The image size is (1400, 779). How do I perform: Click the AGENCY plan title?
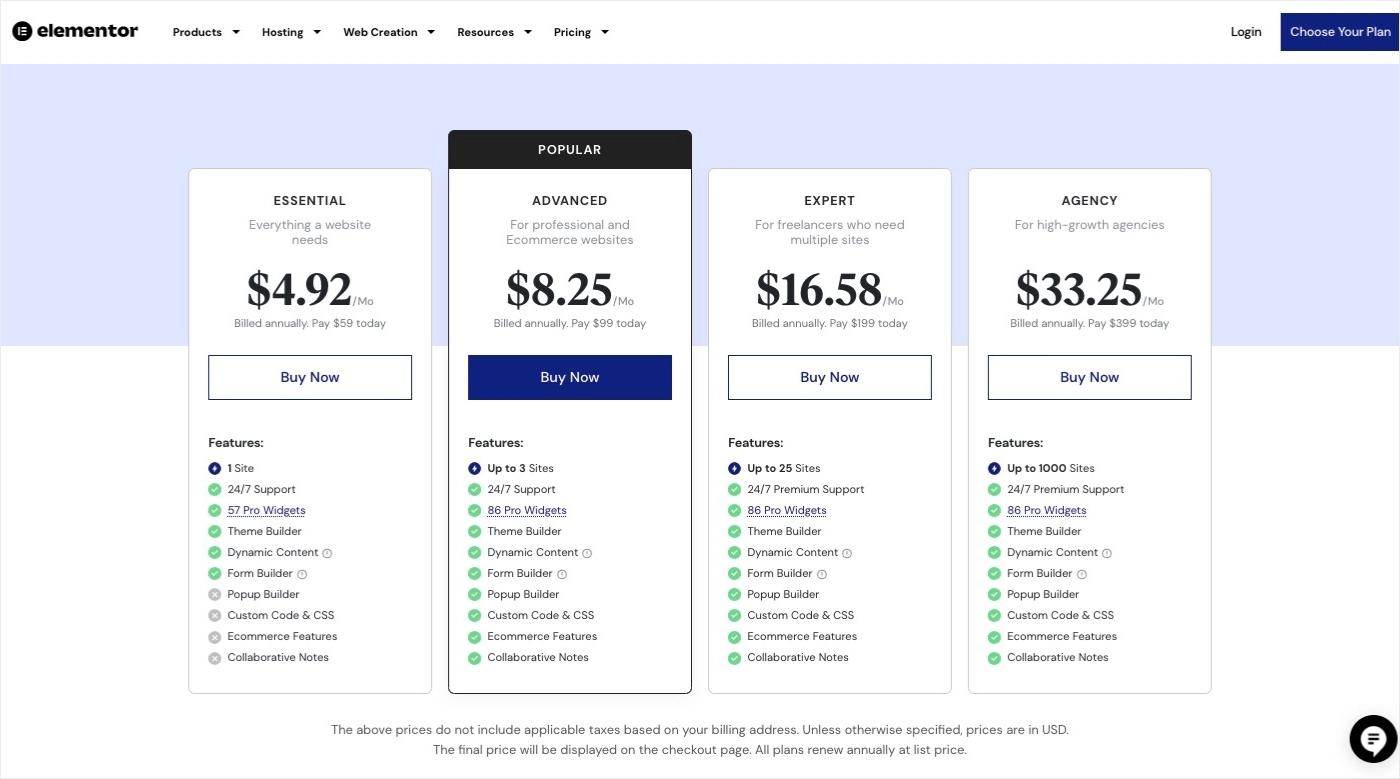point(1090,201)
